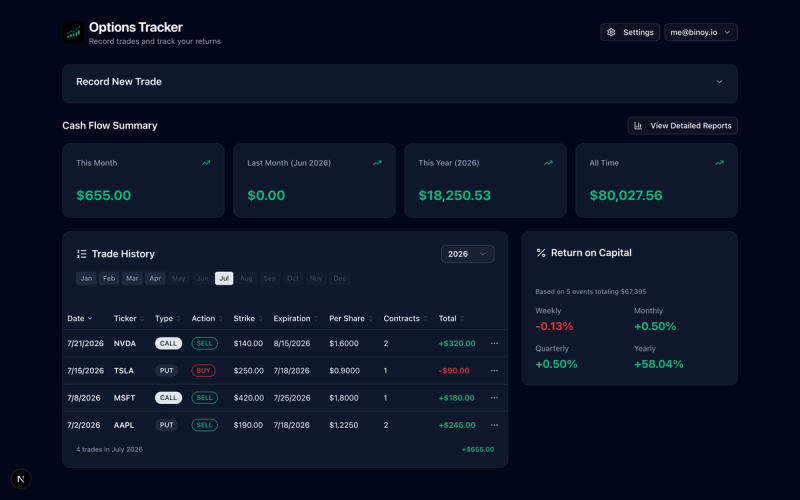This screenshot has width=800, height=500.
Task: Sort by the Action column header
Action: click(207, 318)
